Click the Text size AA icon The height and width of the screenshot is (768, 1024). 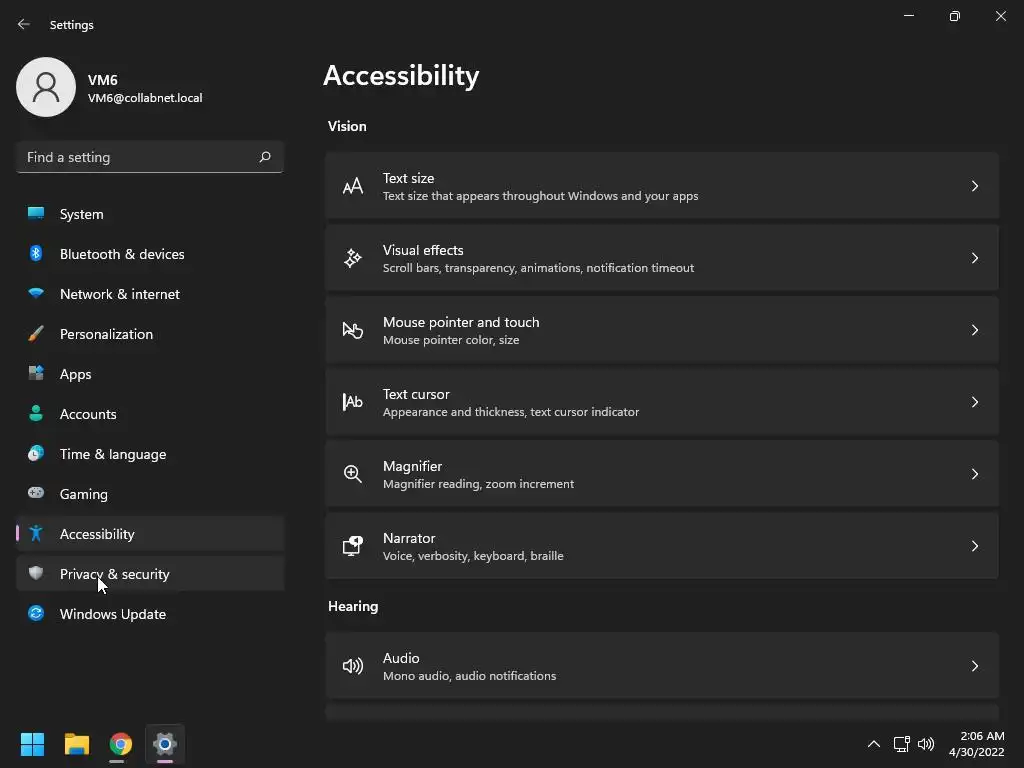353,186
